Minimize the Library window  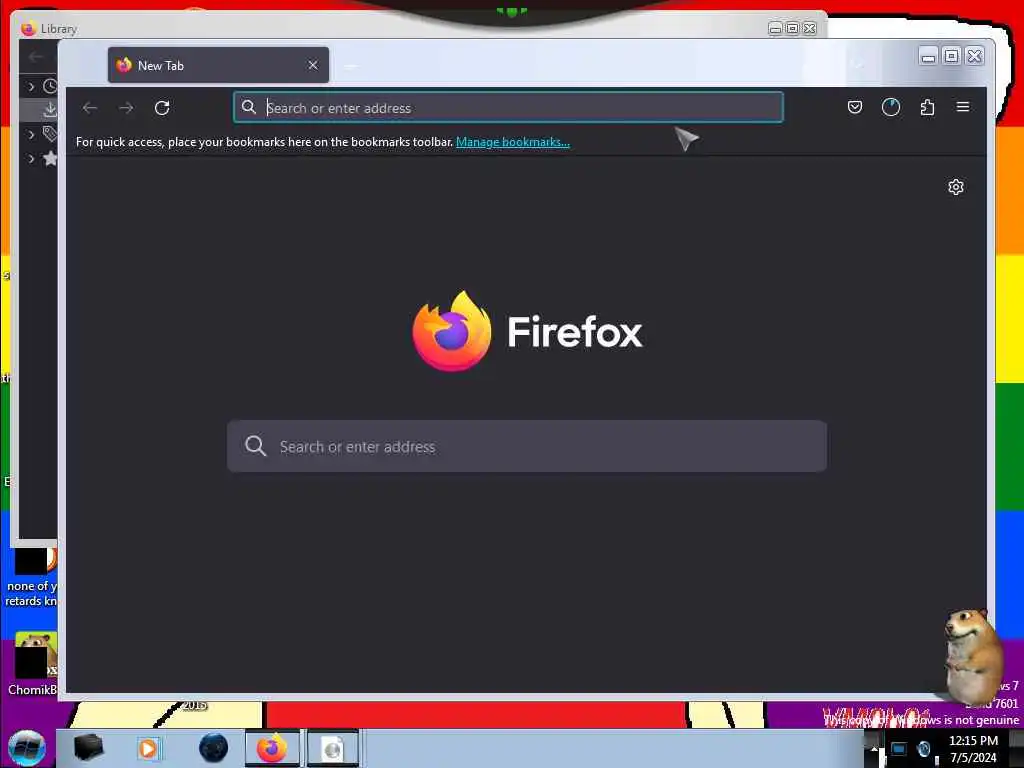pyautogui.click(x=775, y=29)
